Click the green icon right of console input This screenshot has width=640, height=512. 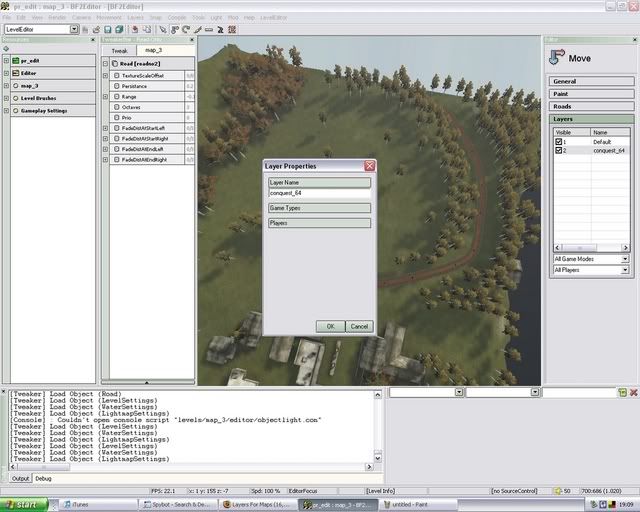tap(622, 393)
